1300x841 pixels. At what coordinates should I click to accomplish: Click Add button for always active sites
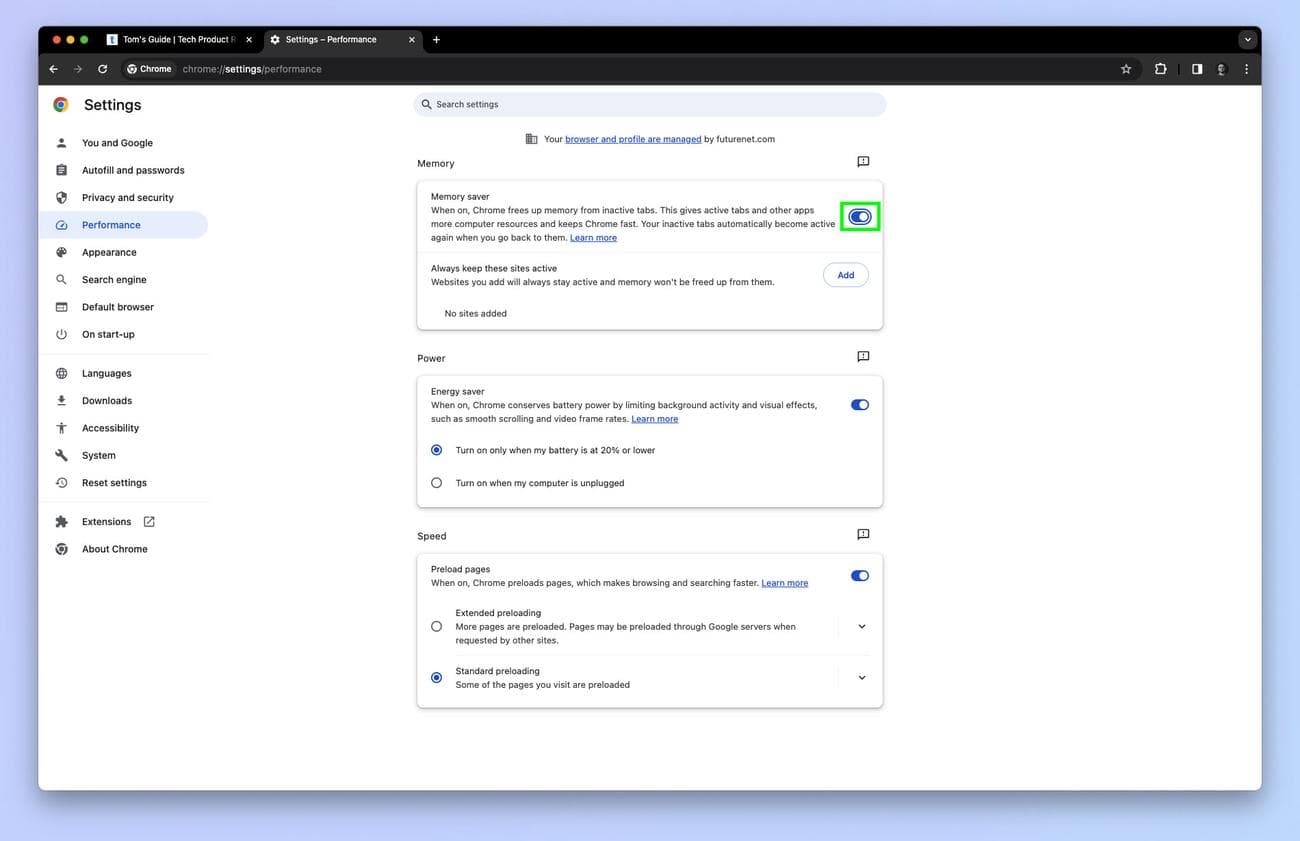pos(845,275)
